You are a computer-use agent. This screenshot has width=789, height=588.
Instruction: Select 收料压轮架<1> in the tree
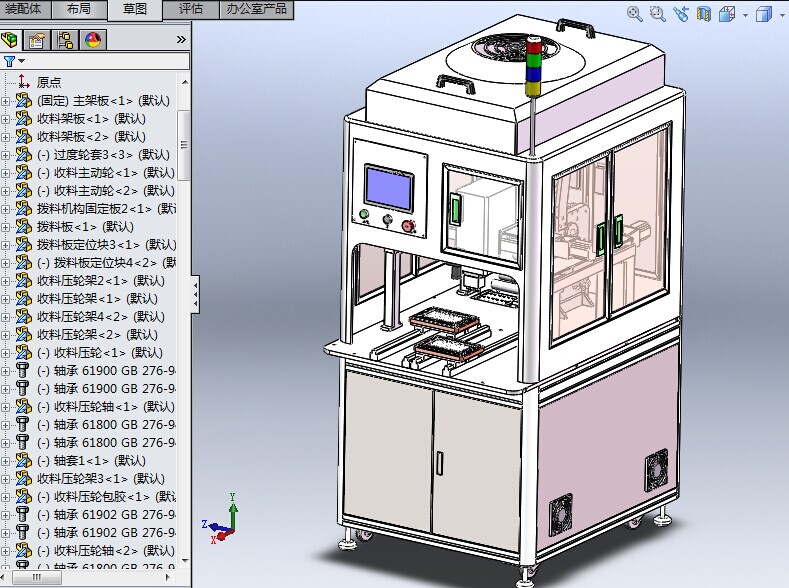[x=97, y=299]
